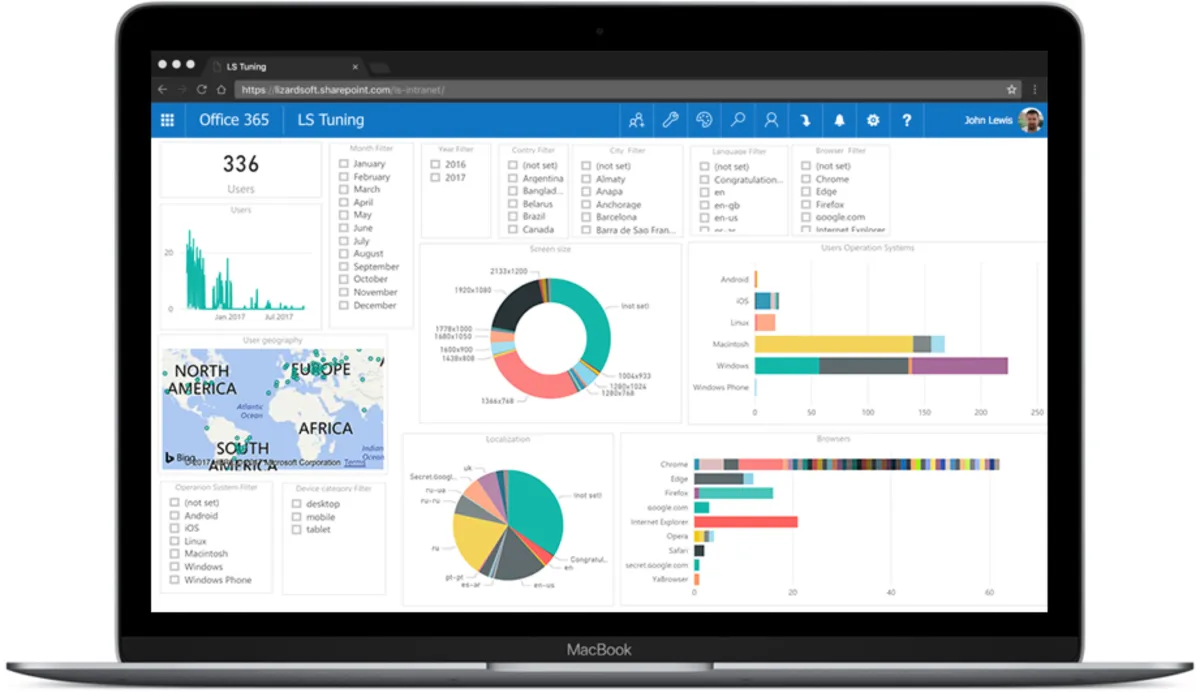Image resolution: width=1200 pixels, height=693 pixels.
Task: Check Canada in Country Filter
Action: pyautogui.click(x=513, y=229)
